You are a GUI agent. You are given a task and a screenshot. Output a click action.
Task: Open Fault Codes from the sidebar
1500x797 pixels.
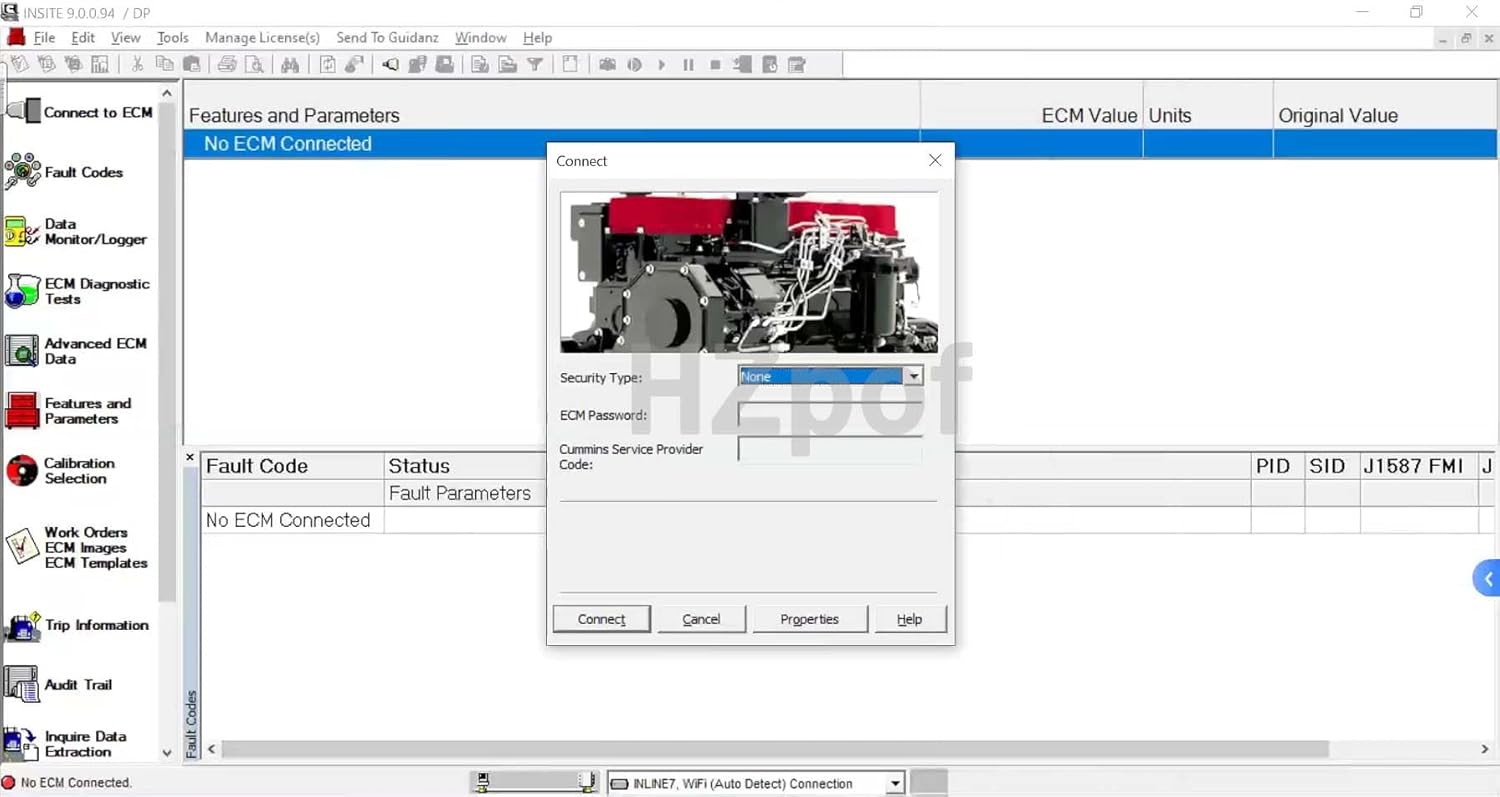pos(24,172)
